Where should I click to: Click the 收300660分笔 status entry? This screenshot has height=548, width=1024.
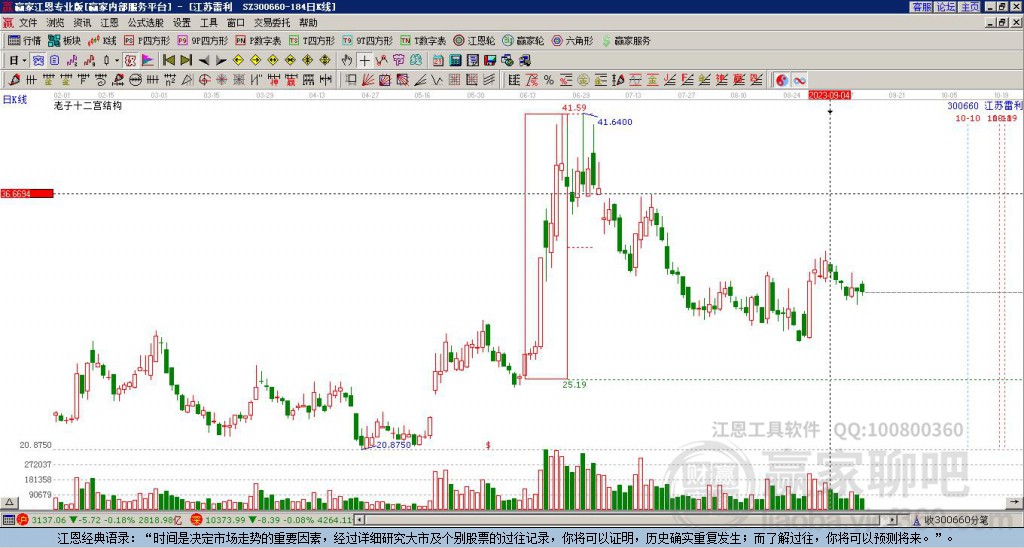tap(955, 520)
